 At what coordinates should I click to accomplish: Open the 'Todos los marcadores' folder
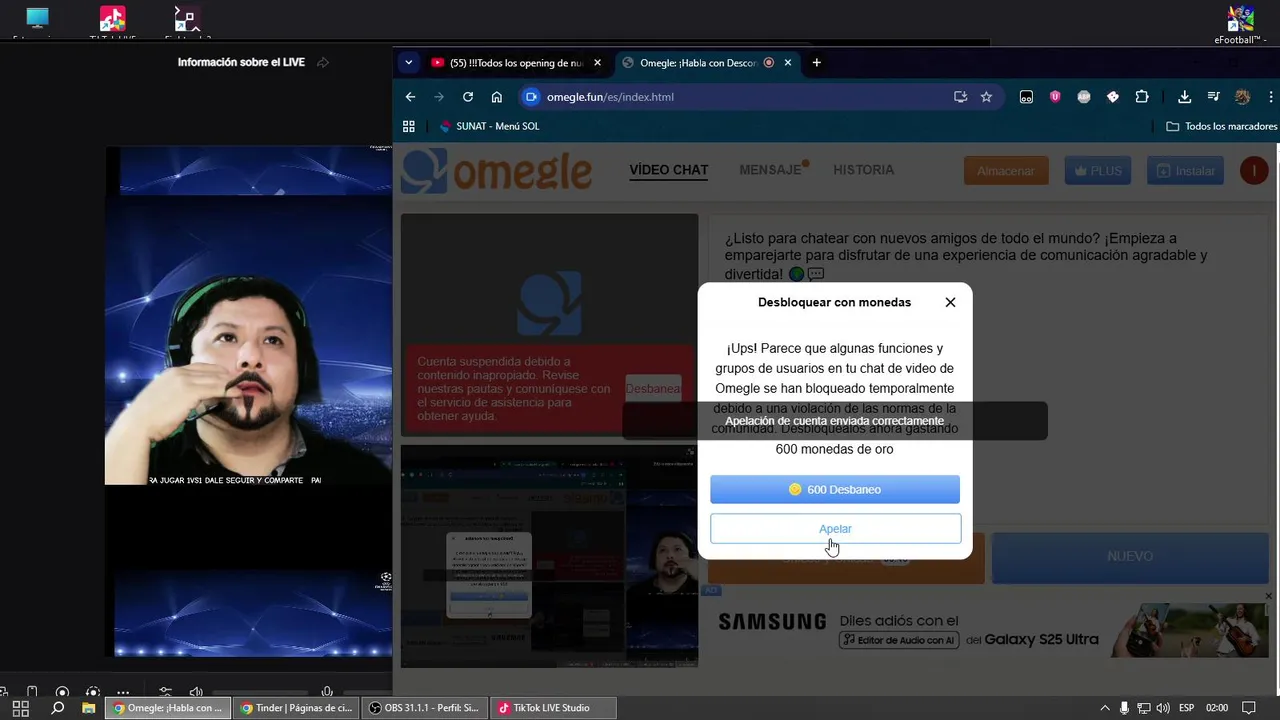point(1221,126)
